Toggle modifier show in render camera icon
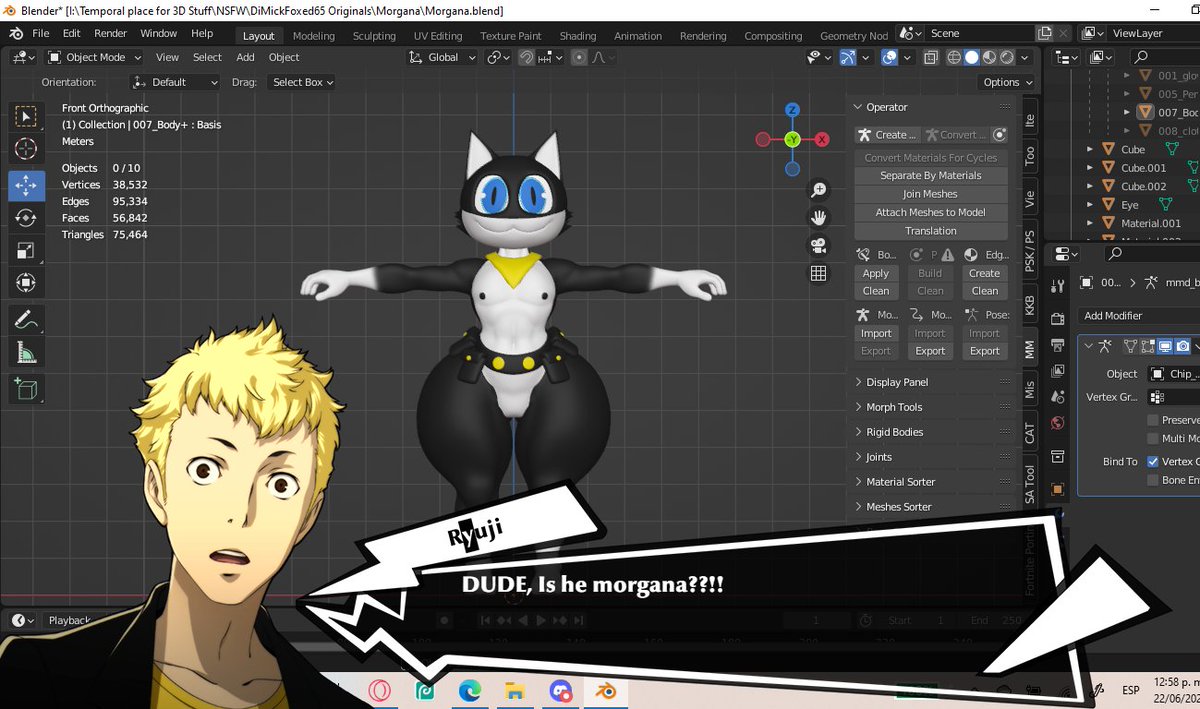The height and width of the screenshot is (709, 1200). pos(1182,346)
